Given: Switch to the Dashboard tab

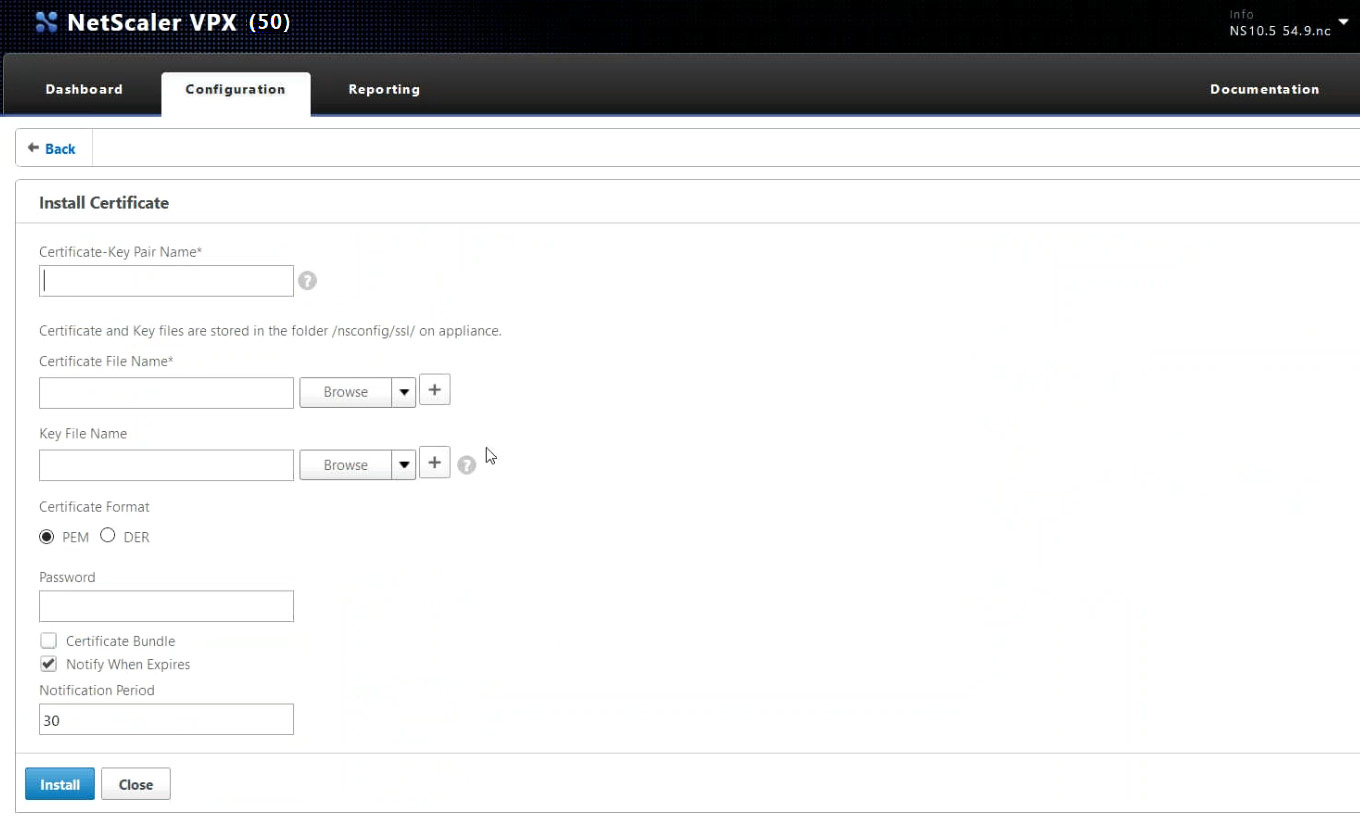Looking at the screenshot, I should [x=83, y=89].
